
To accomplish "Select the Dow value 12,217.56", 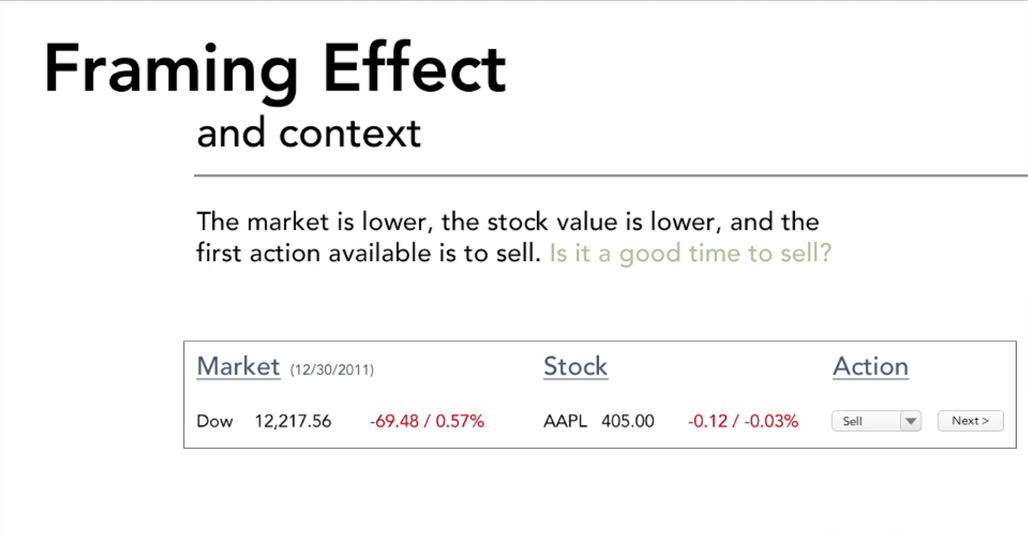I will (x=293, y=421).
